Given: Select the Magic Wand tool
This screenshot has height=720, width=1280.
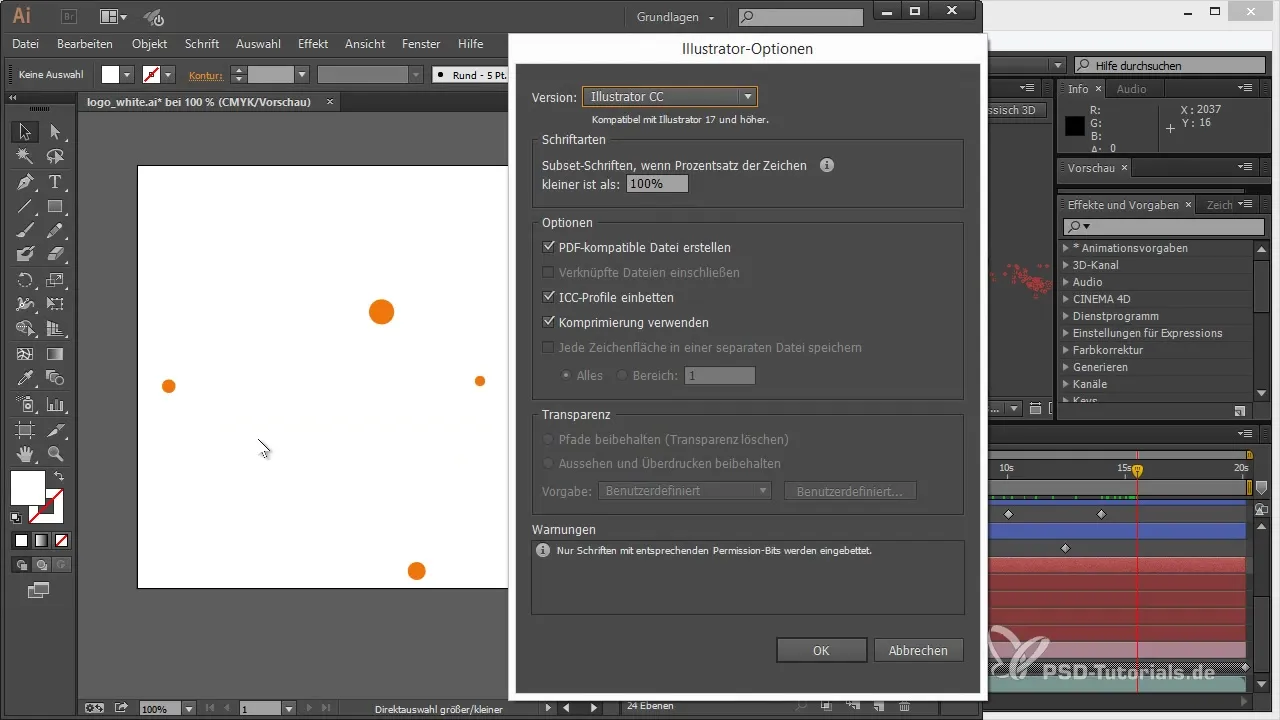Looking at the screenshot, I should 25,157.
